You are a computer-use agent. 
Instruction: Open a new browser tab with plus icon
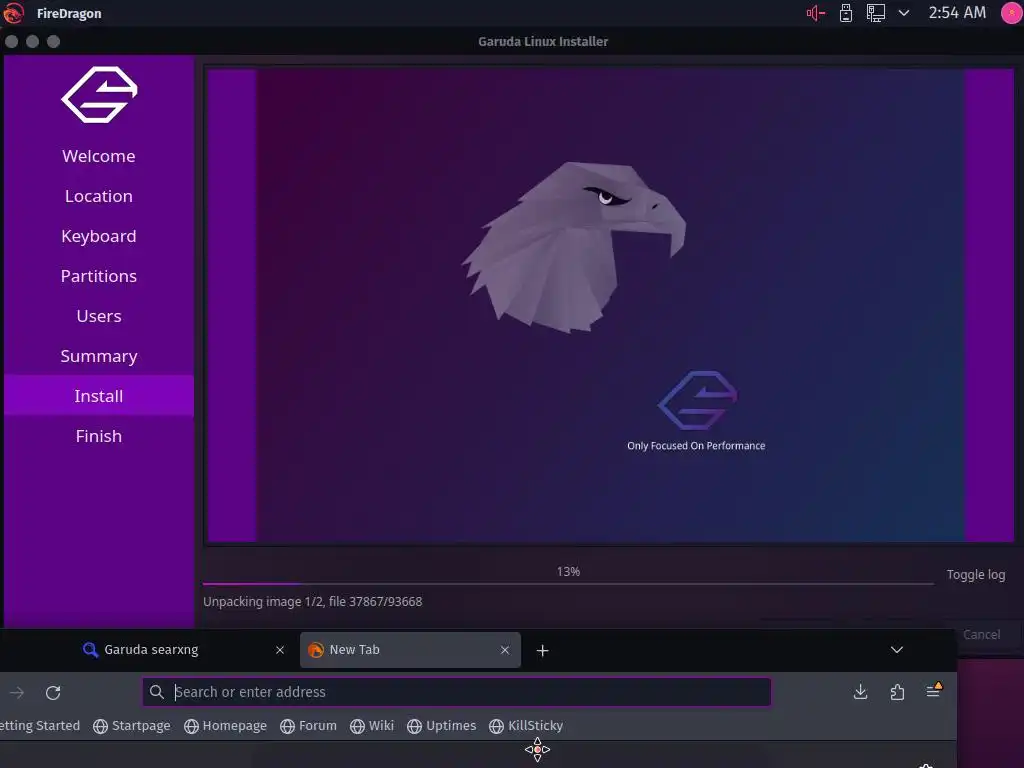coord(542,650)
